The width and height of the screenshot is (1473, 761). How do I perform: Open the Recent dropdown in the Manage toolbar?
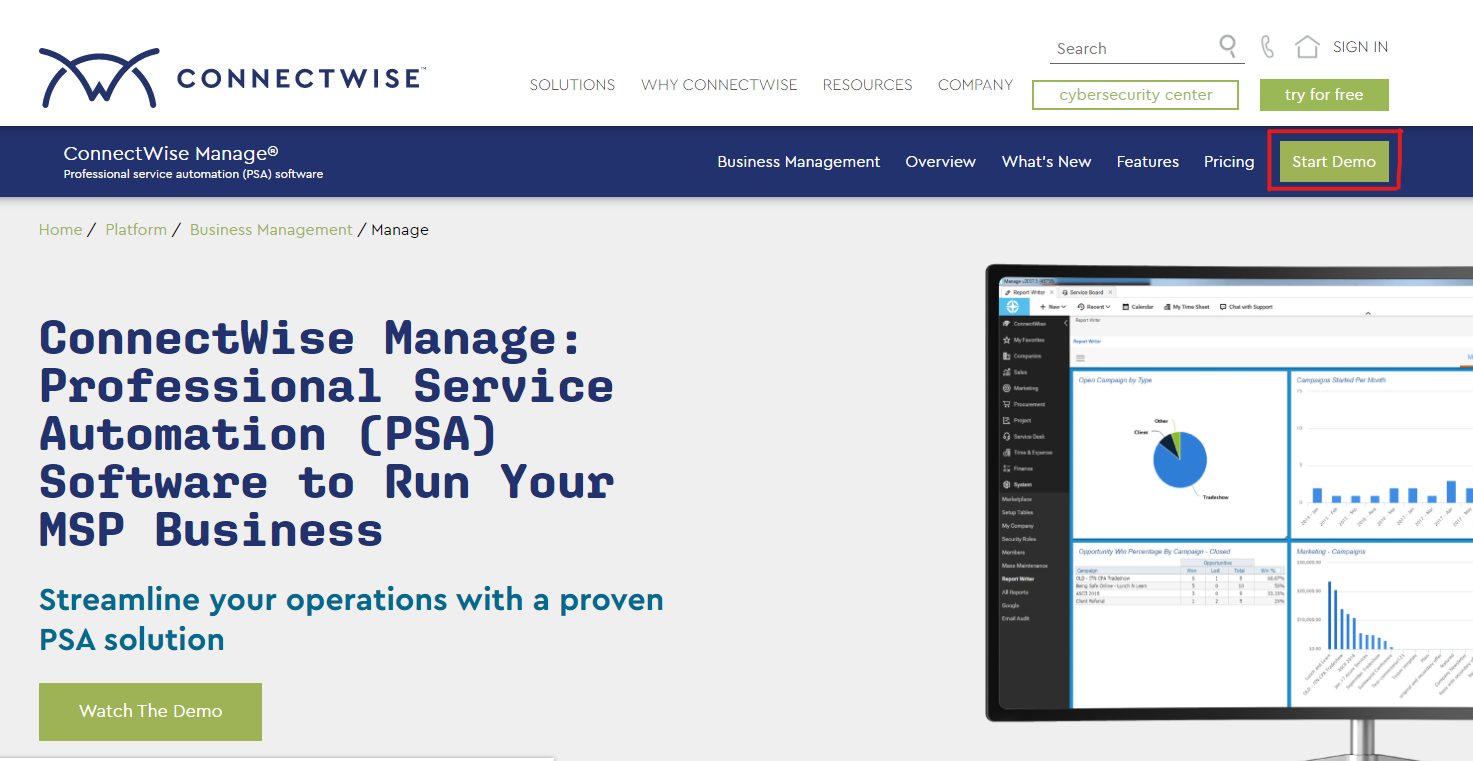click(1094, 307)
